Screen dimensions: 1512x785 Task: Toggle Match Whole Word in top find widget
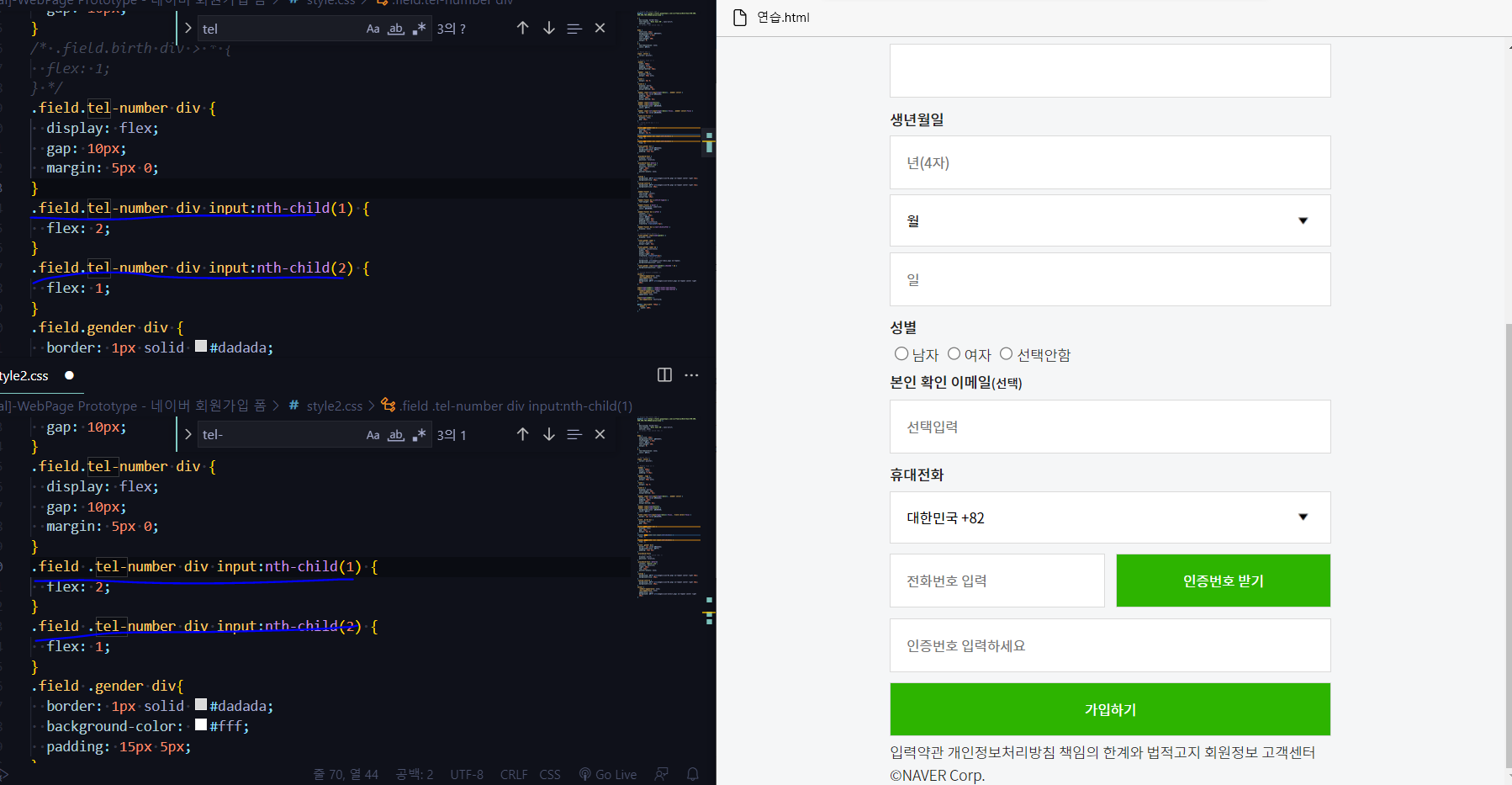tap(396, 29)
